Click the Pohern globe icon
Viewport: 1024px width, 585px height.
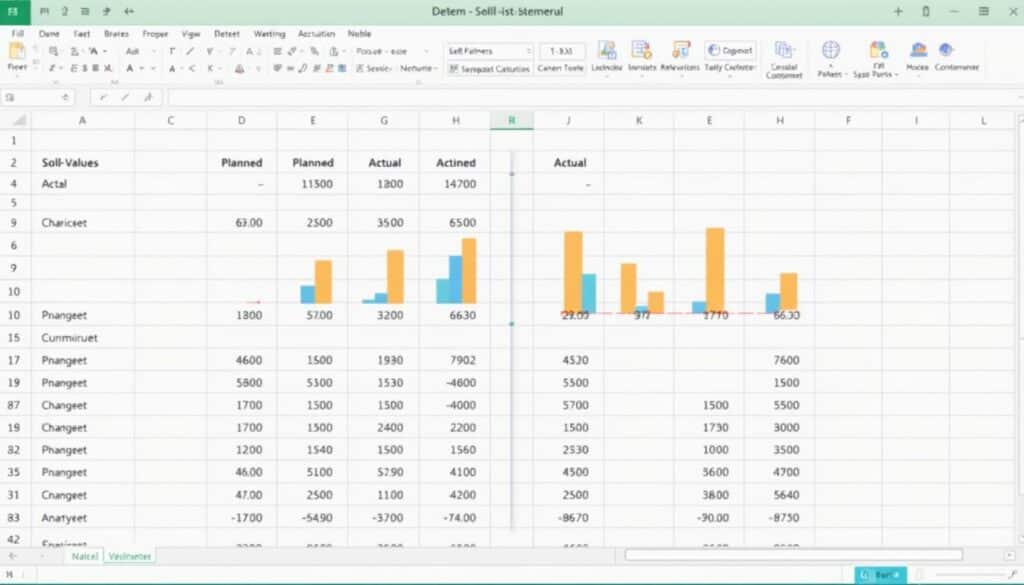831,50
